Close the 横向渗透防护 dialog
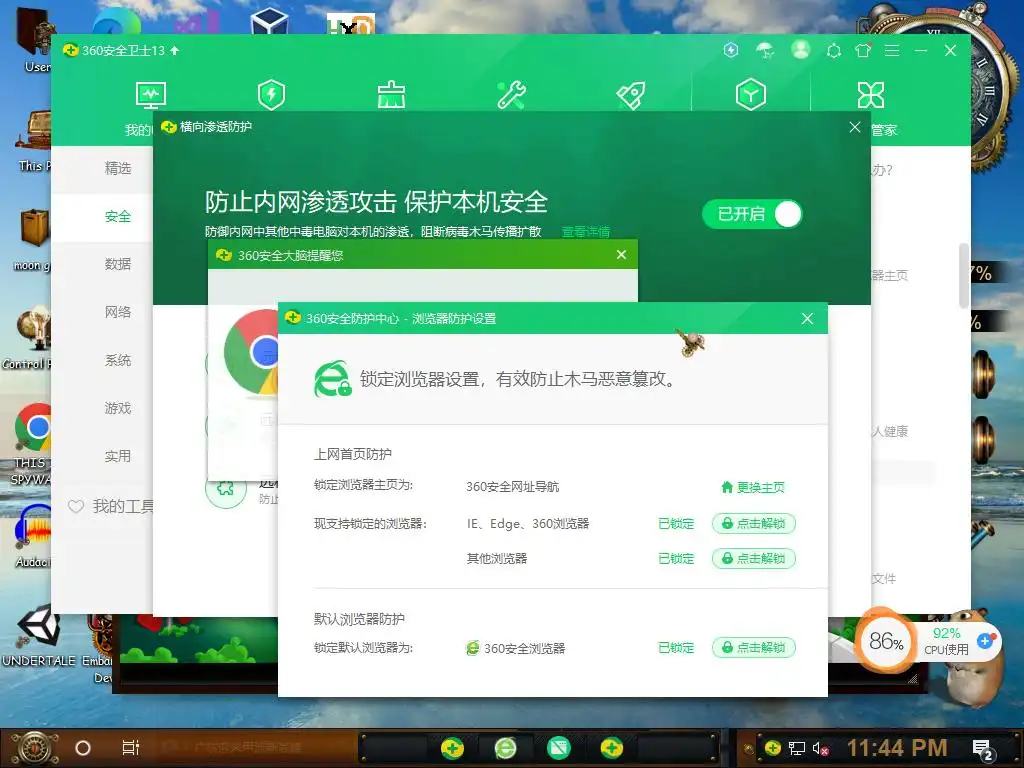Screen dimensions: 1024x768 [855, 127]
